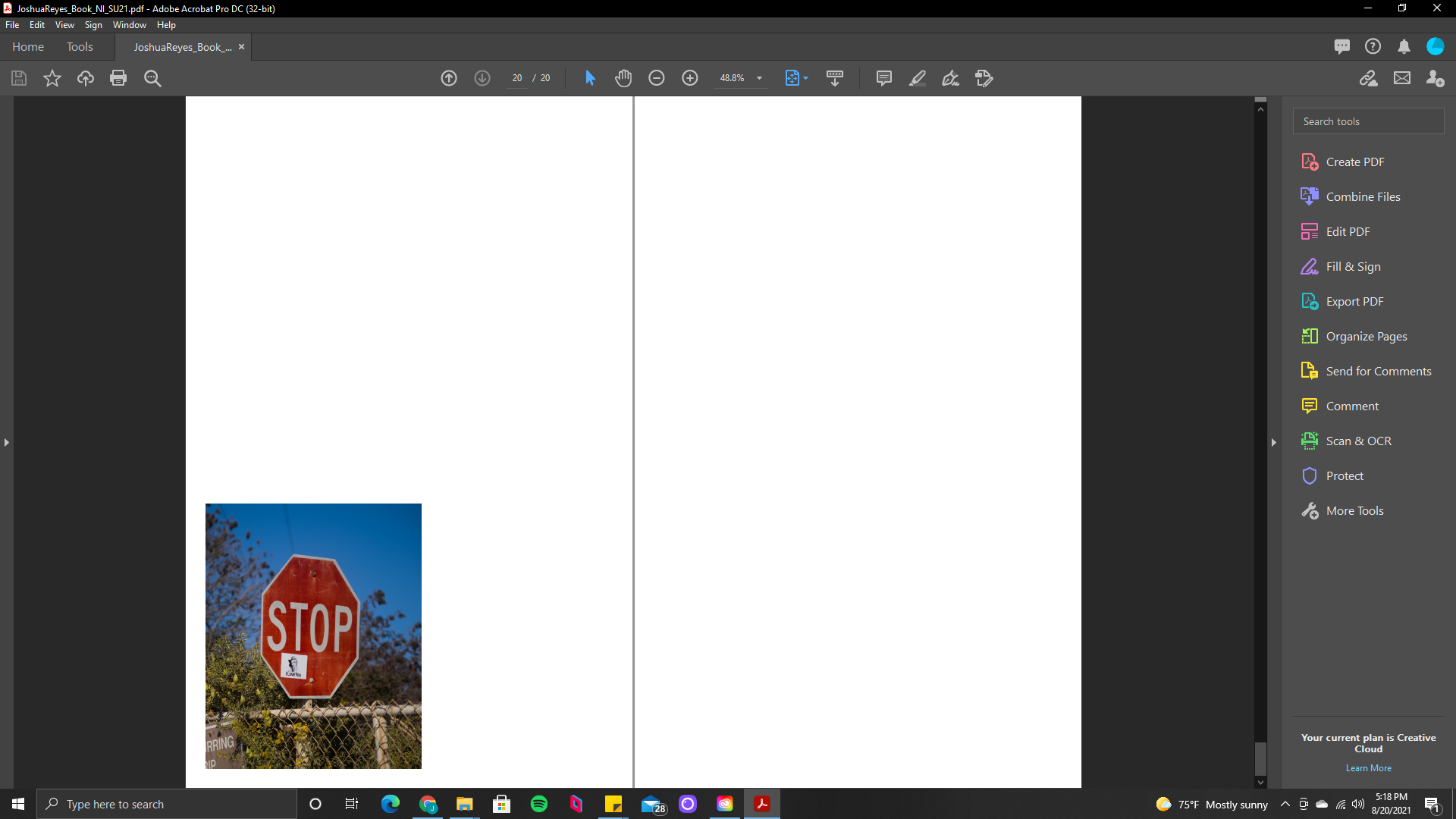Open the View menu
Image resolution: width=1456 pixels, height=819 pixels.
(x=64, y=25)
